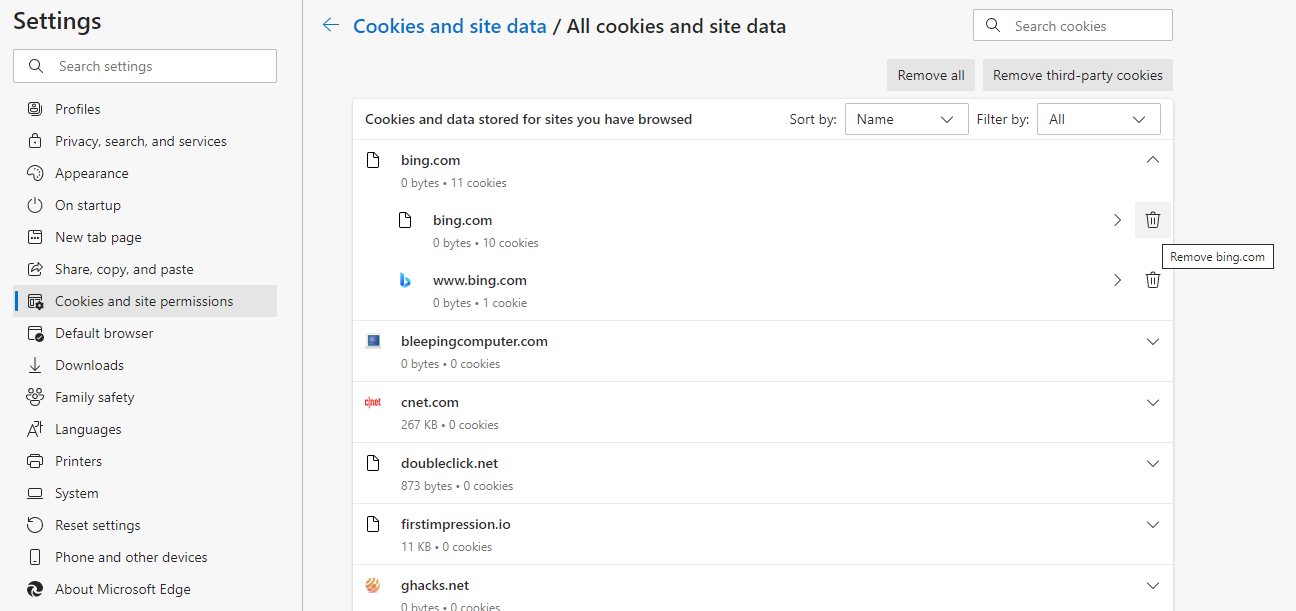The width and height of the screenshot is (1296, 611).
Task: Click the power icon for On startup
Action: tap(35, 205)
